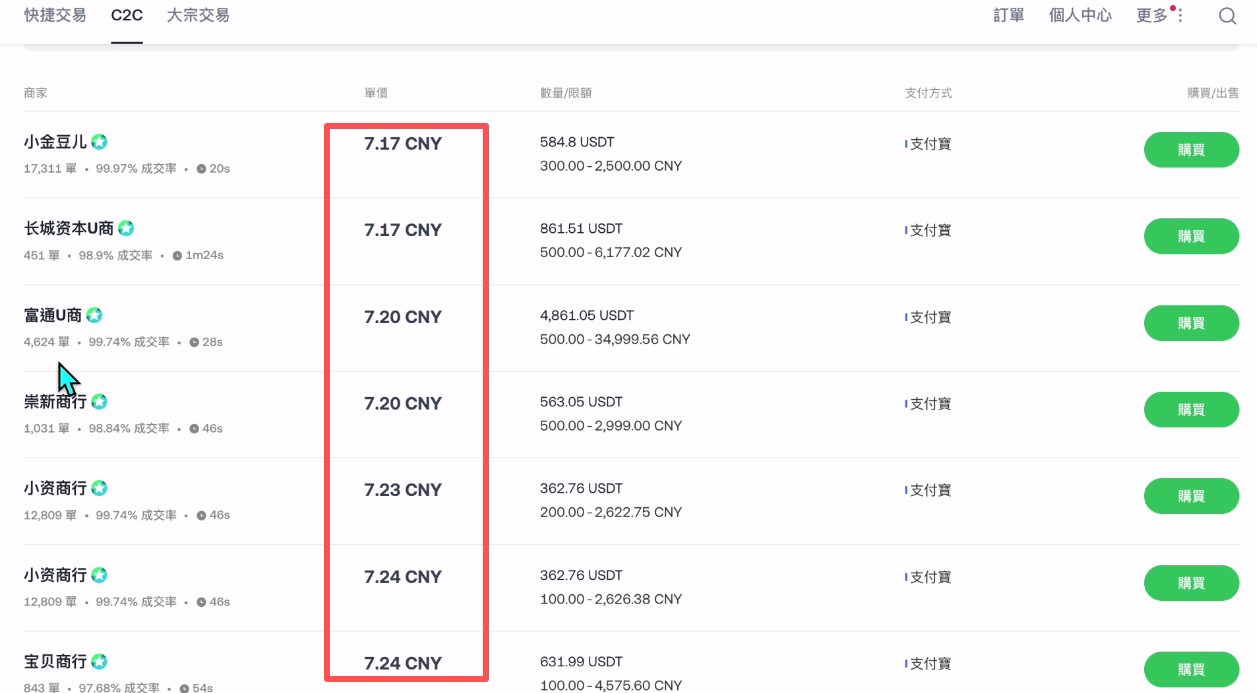The image size is (1257, 693).
Task: Open the search magnifier icon
Action: tap(1227, 16)
